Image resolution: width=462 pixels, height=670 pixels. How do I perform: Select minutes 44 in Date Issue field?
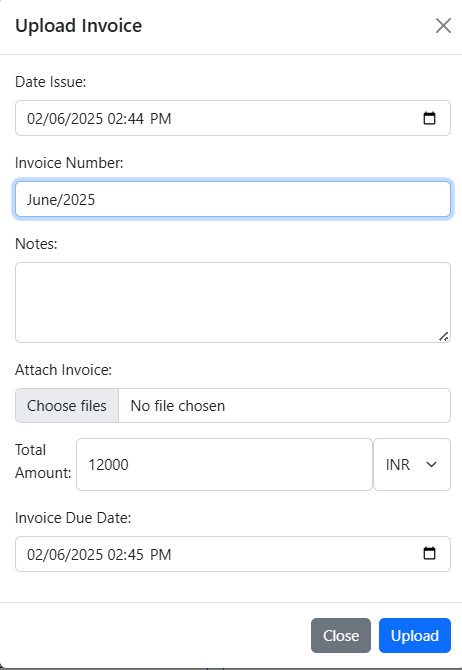pos(135,118)
